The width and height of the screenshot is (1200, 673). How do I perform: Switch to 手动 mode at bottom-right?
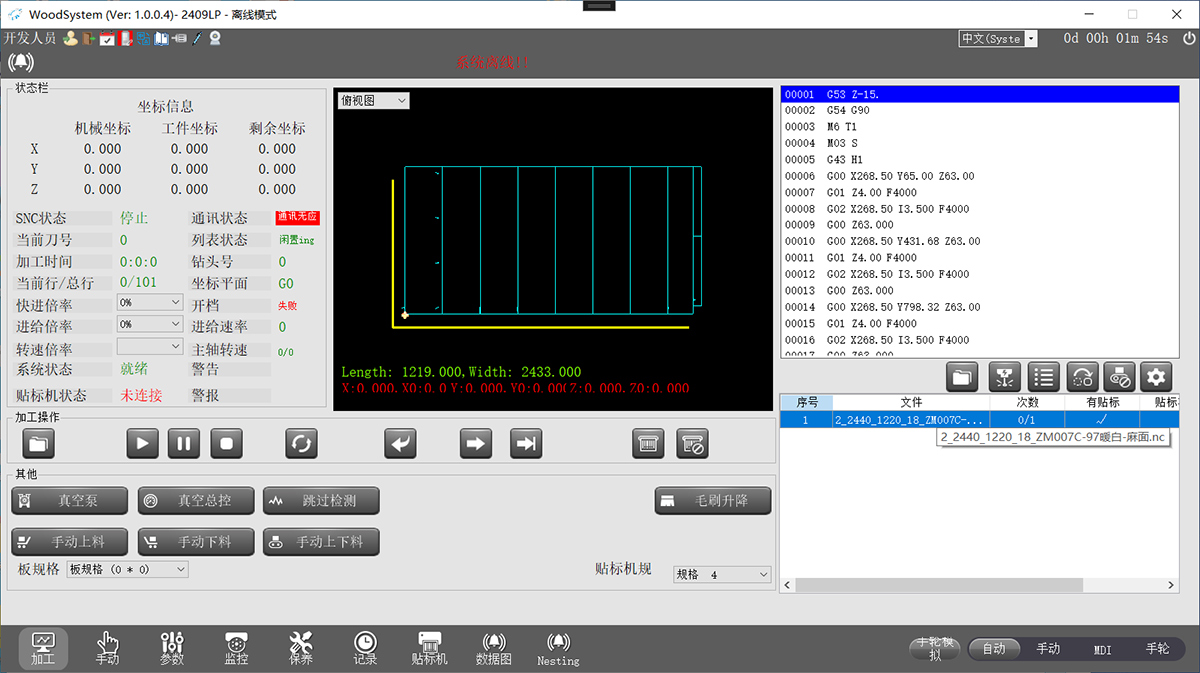(x=1047, y=649)
